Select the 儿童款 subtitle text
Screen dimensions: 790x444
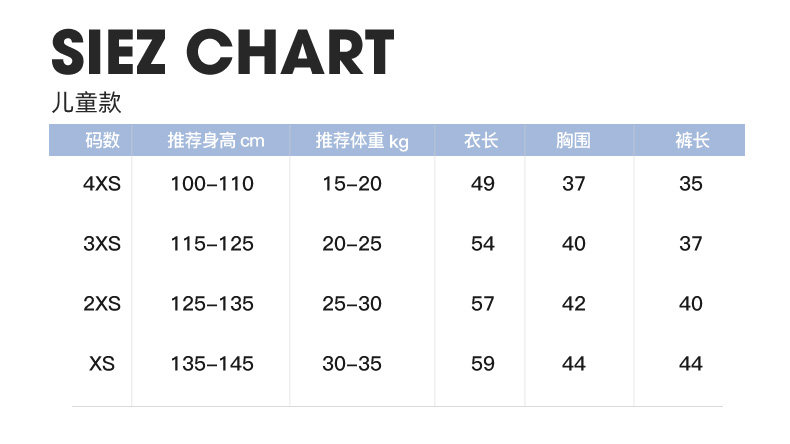pyautogui.click(x=86, y=102)
